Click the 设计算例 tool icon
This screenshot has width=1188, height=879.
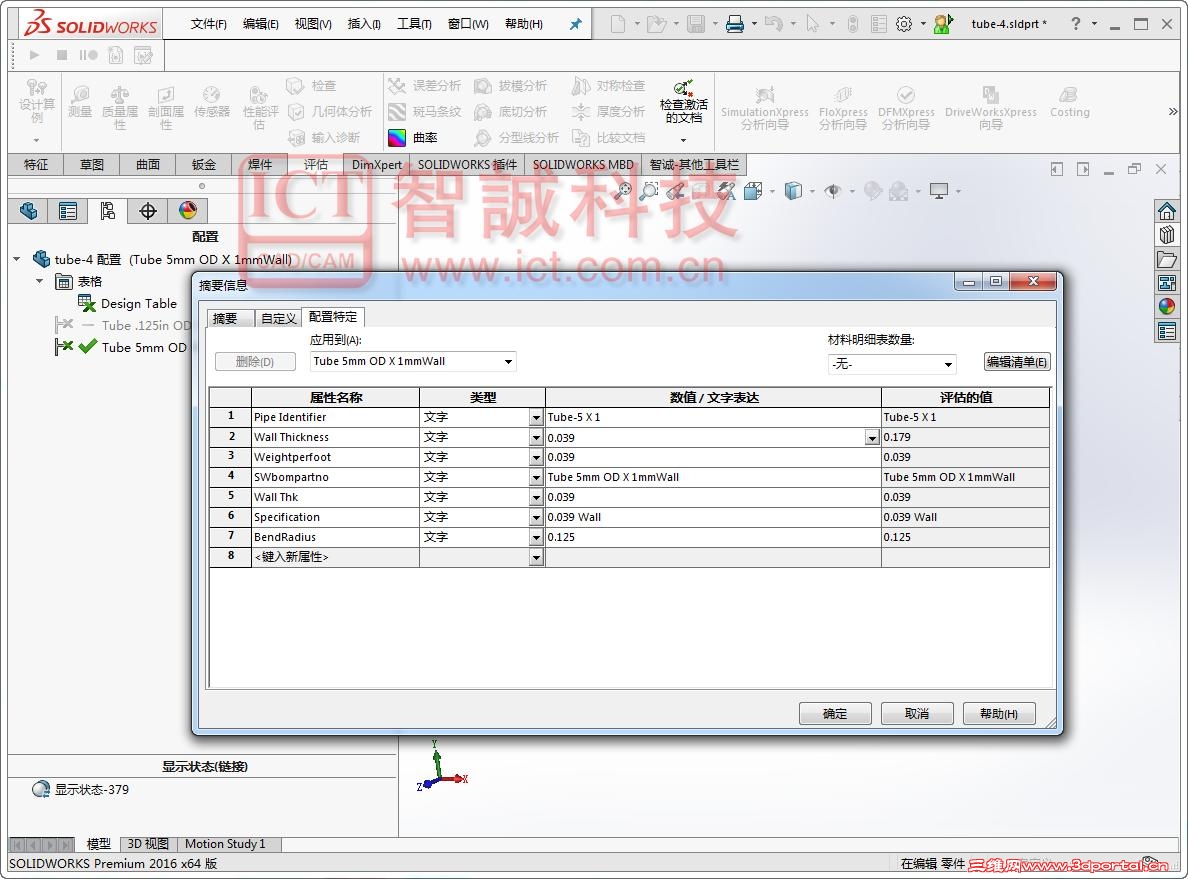tap(36, 102)
